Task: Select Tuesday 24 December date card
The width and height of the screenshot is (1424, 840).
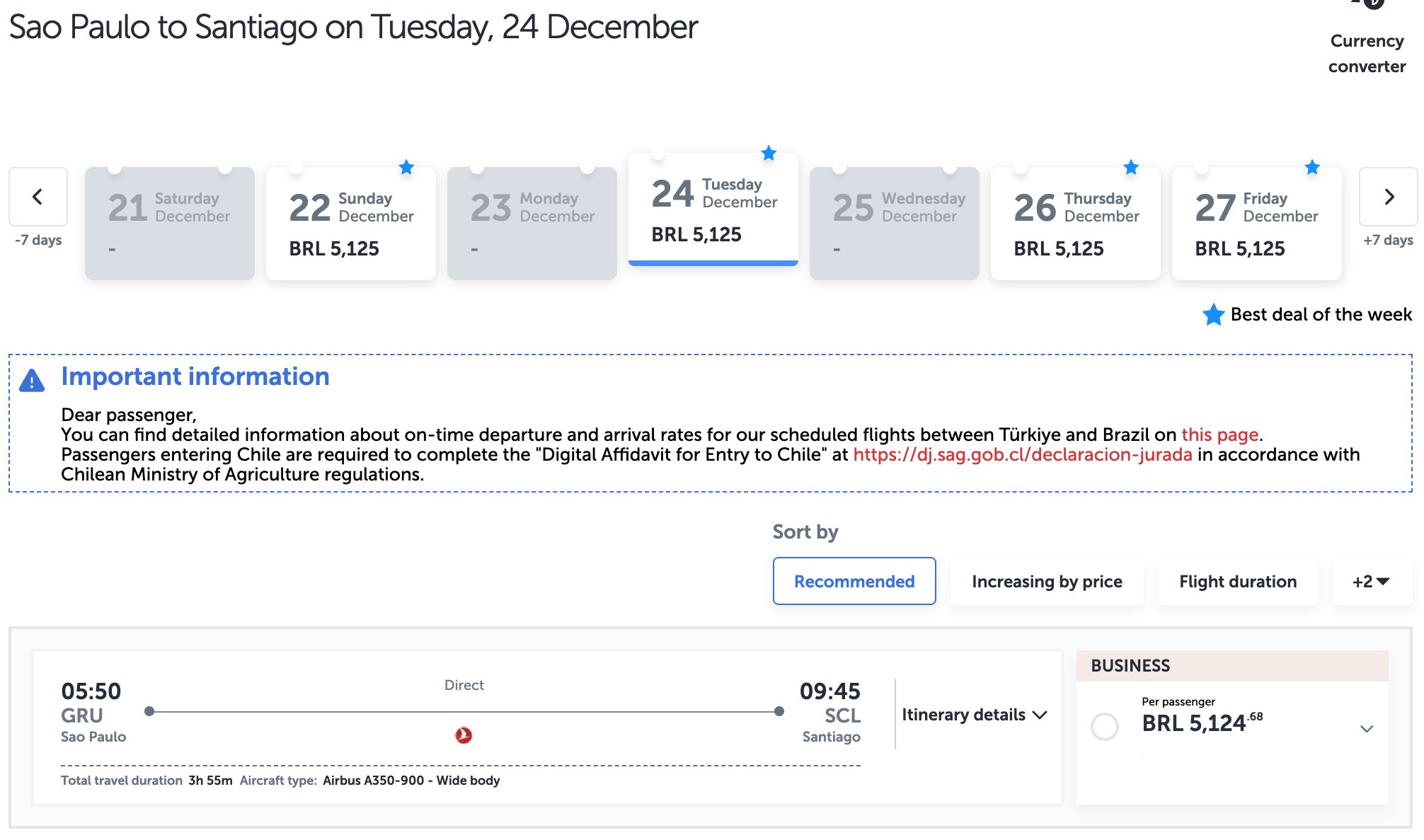Action: [713, 209]
